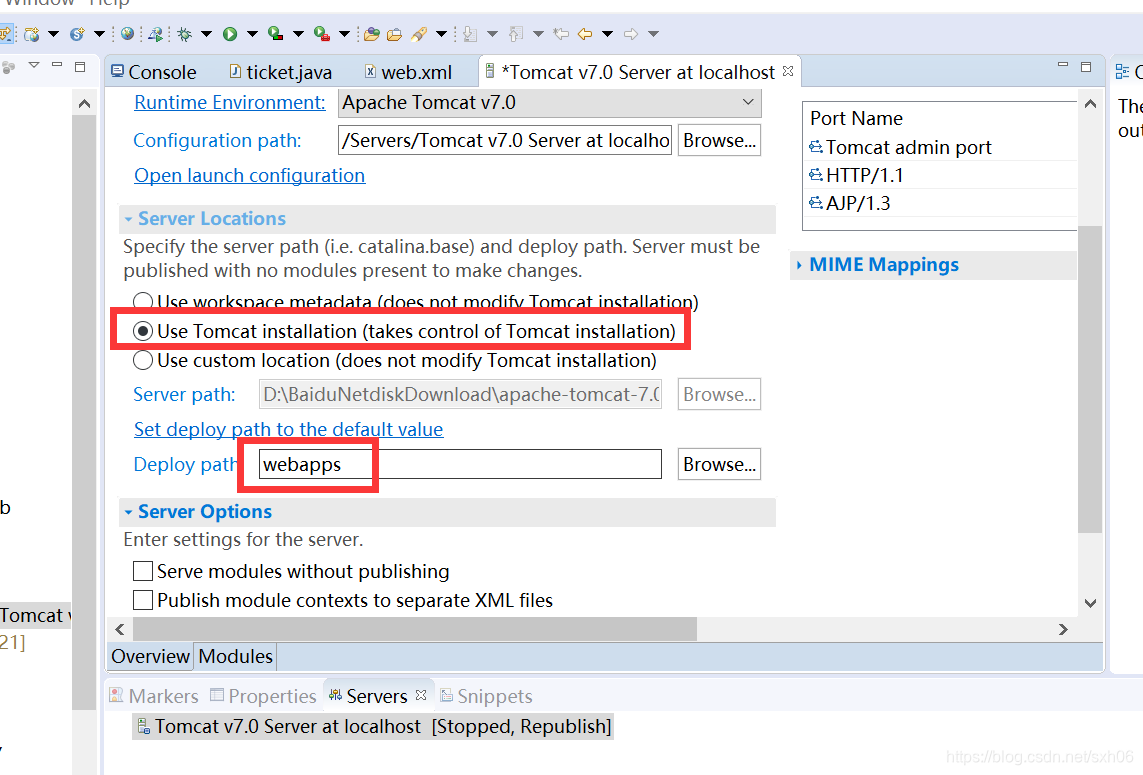Click the Next Annotation icon

pos(470,34)
